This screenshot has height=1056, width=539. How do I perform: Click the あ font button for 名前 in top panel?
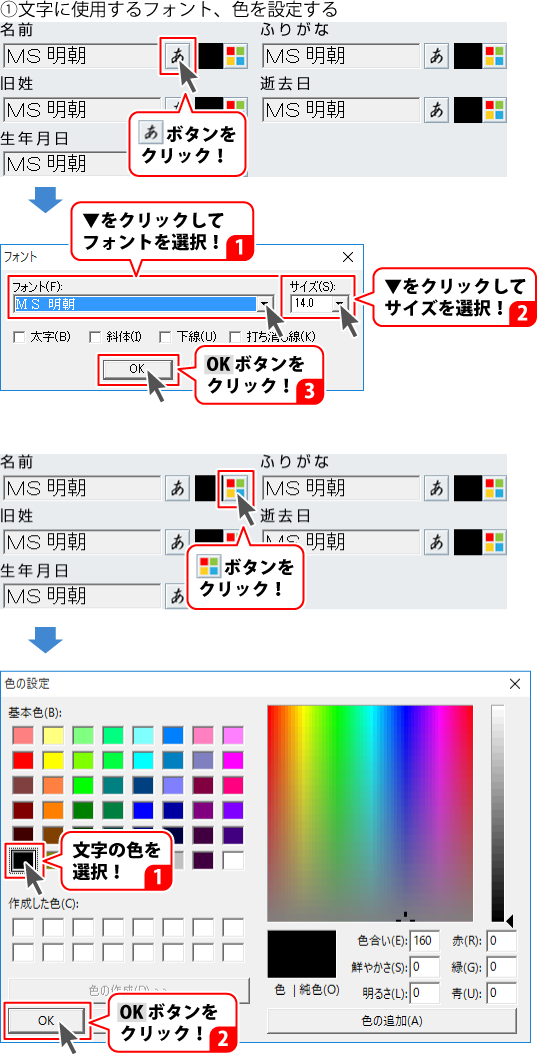coord(177,55)
